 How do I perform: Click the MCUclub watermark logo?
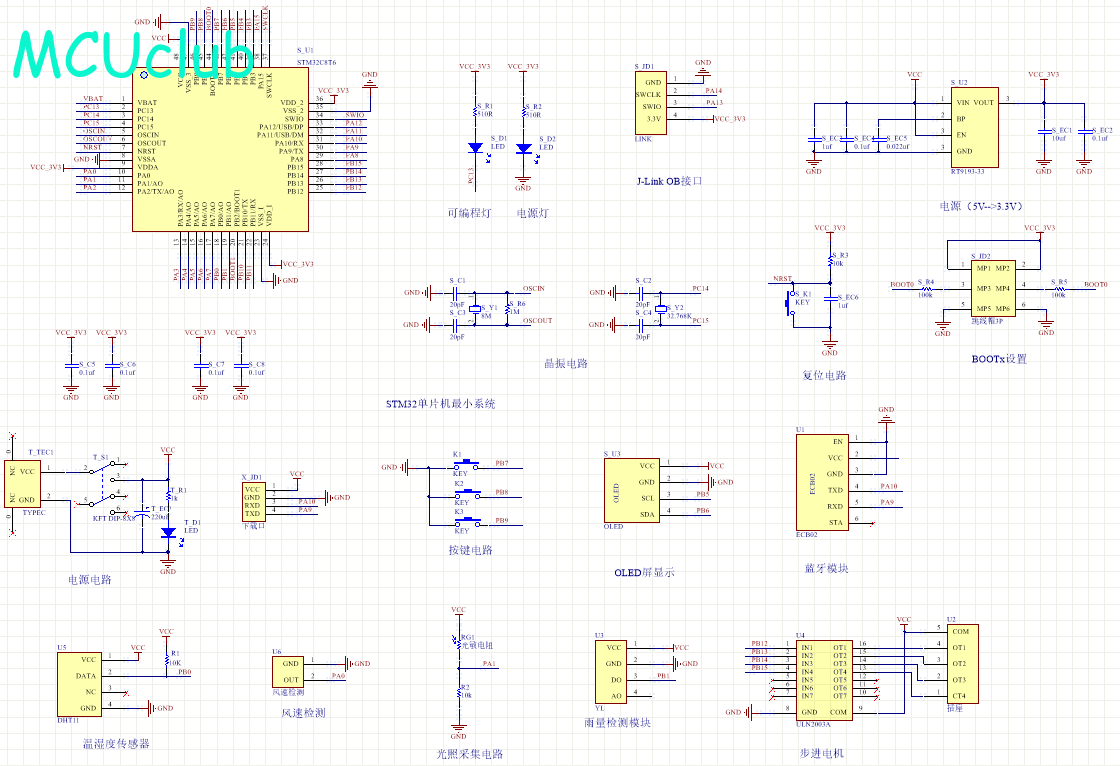click(x=134, y=54)
